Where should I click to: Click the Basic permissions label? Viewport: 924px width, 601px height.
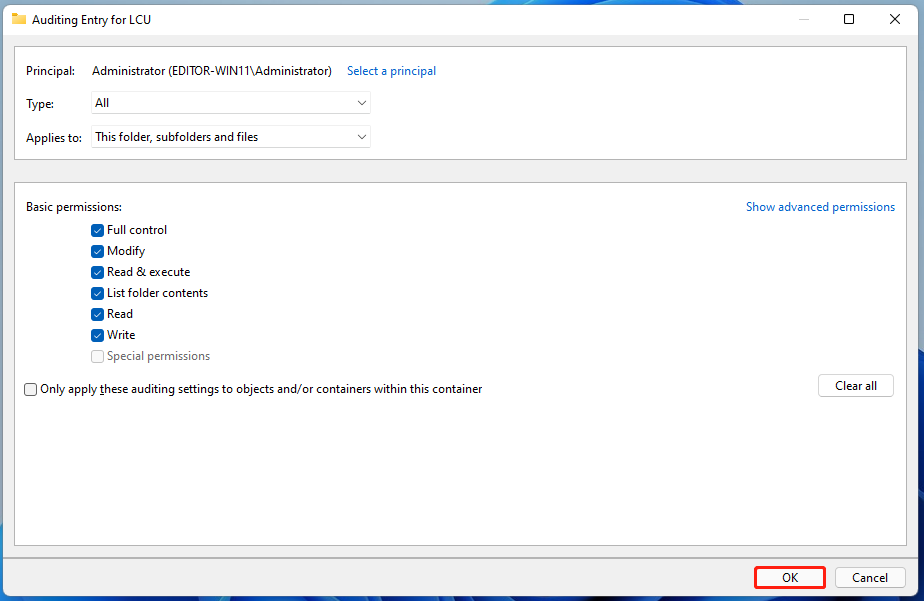(x=74, y=207)
